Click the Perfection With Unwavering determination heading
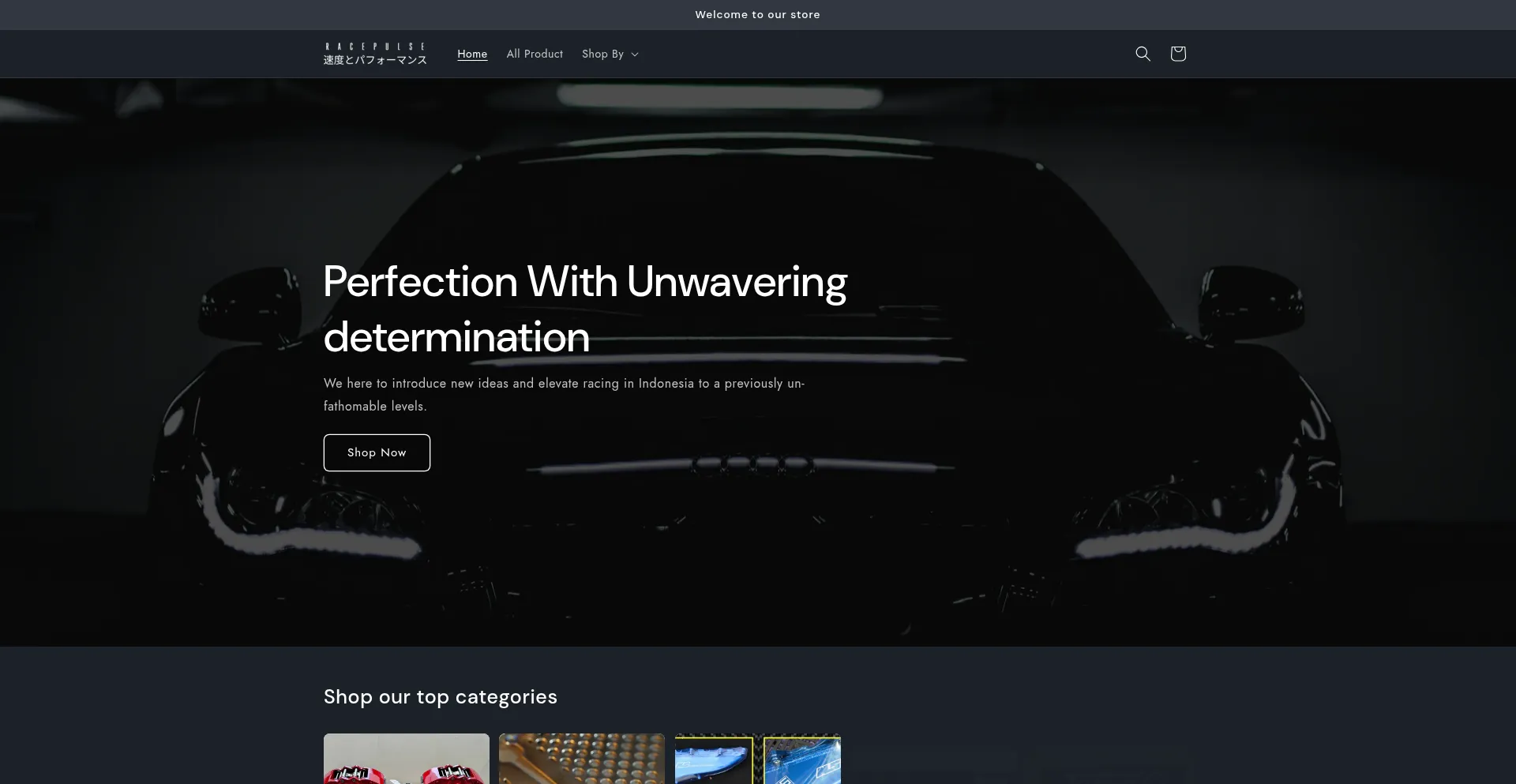Image resolution: width=1516 pixels, height=784 pixels. (x=584, y=309)
